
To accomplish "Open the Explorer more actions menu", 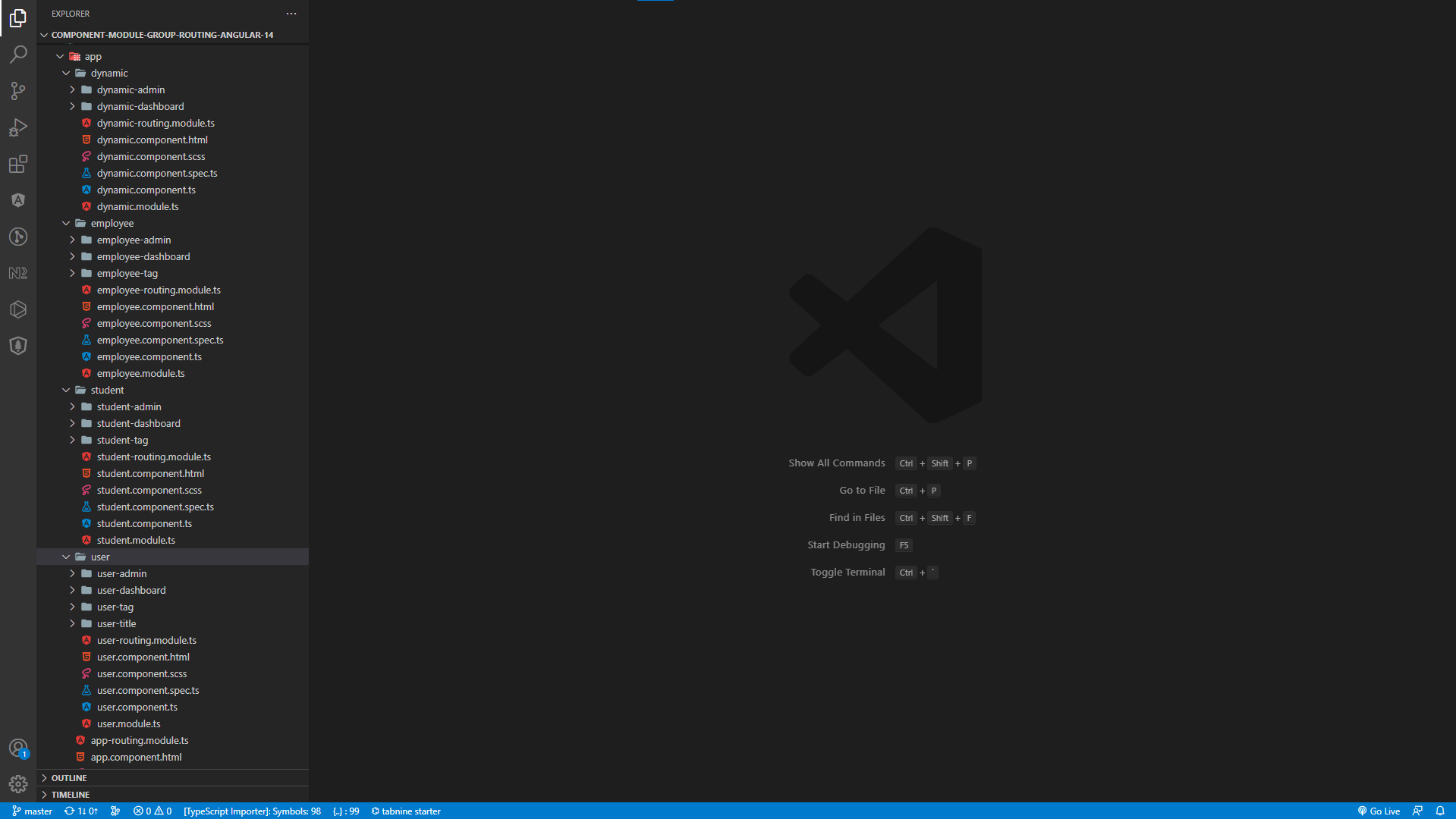I will [x=291, y=13].
